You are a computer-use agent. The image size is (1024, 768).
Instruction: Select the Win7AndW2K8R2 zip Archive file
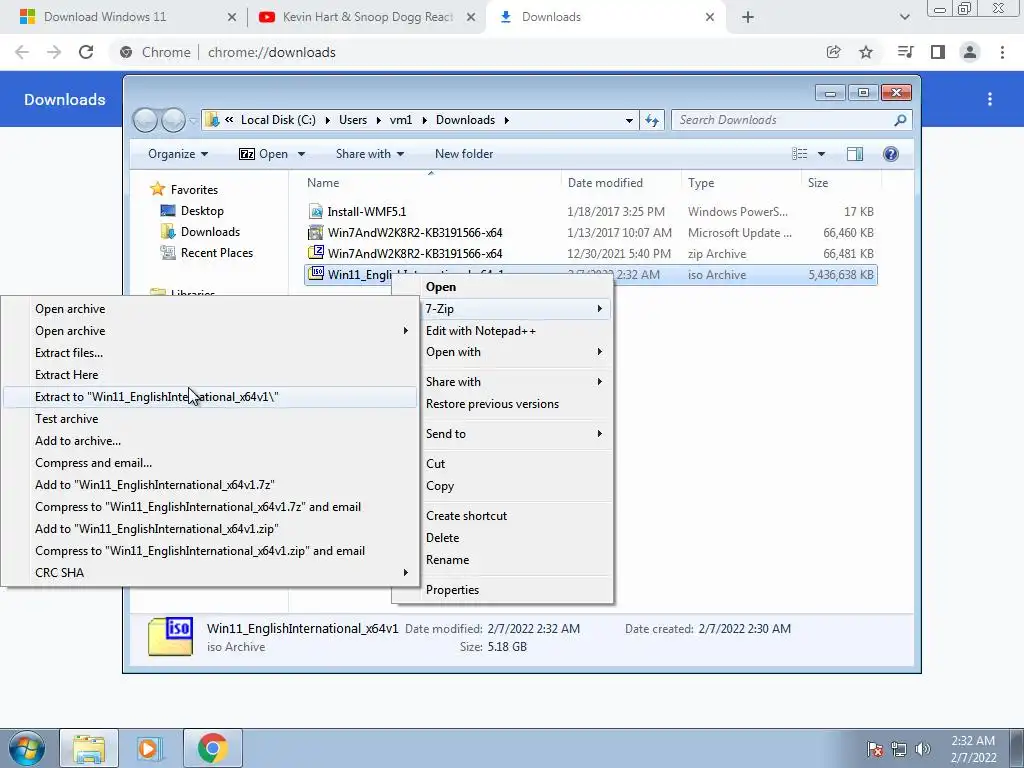click(x=590, y=253)
